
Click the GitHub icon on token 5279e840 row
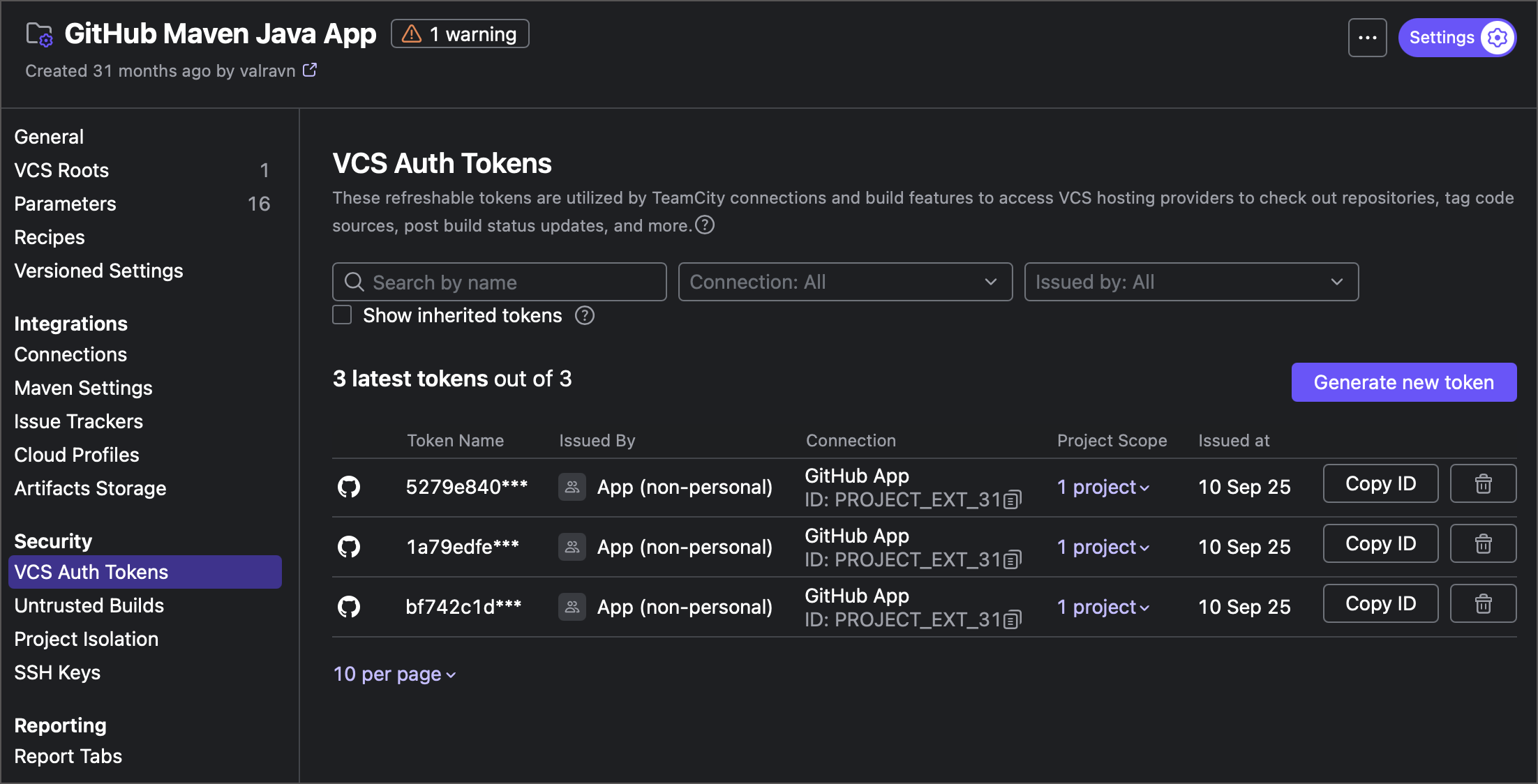(349, 487)
